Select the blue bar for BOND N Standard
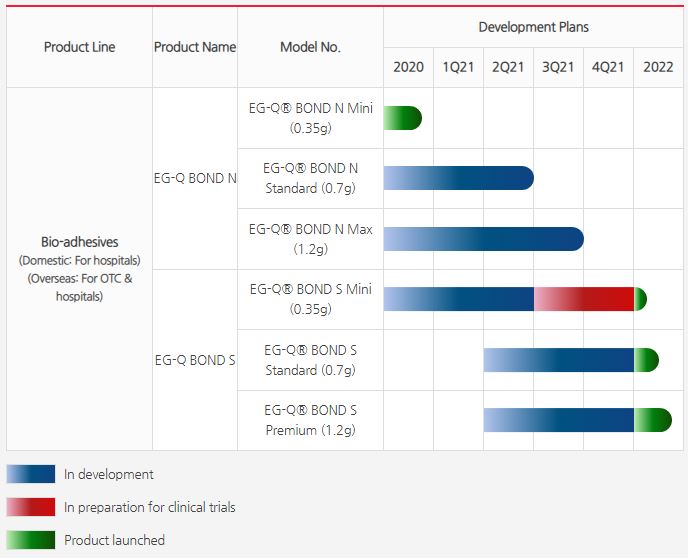688x558 pixels. point(458,178)
